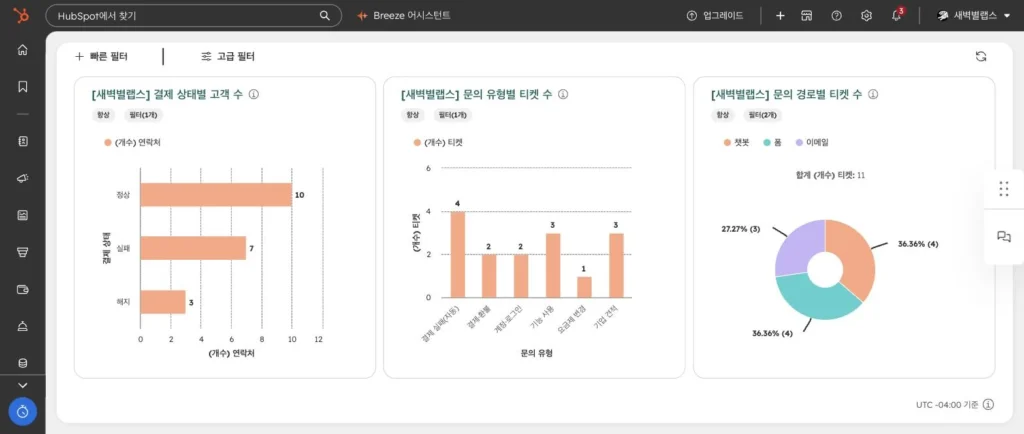Open the Marketing megaphone icon in sidebar
The height and width of the screenshot is (434, 1024).
[x=23, y=178]
